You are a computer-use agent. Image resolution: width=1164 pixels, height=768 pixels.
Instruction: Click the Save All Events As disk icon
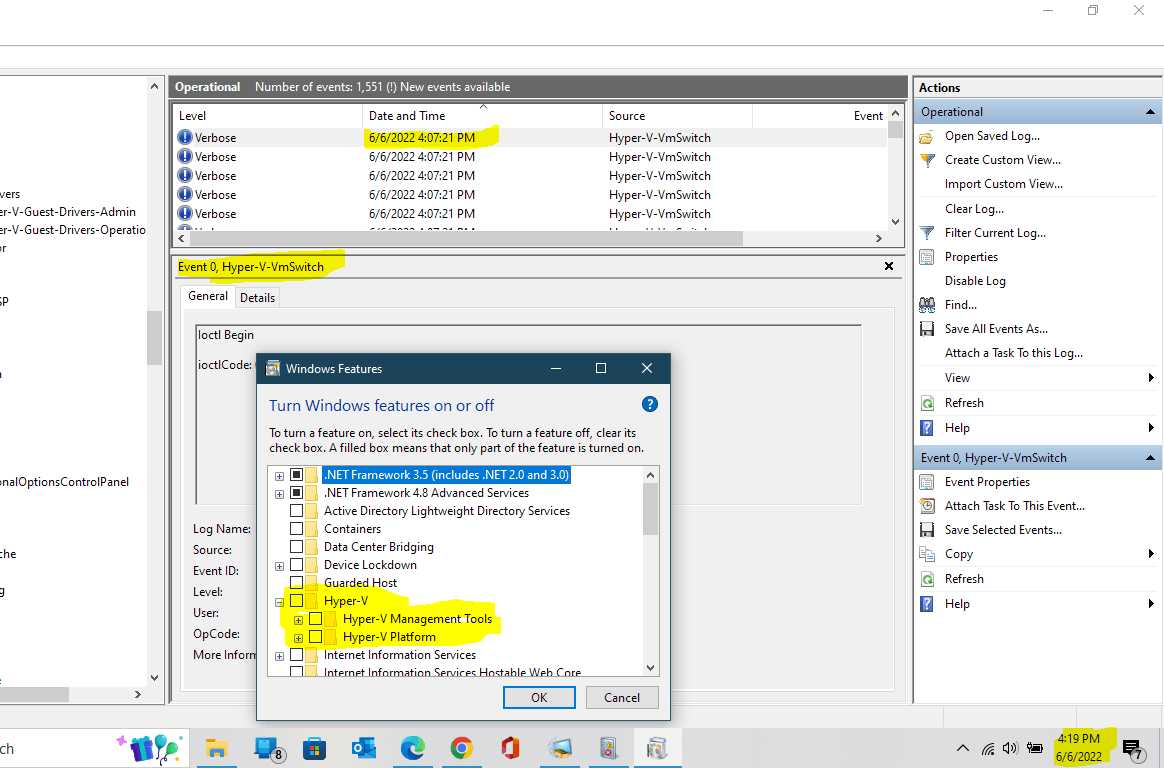926,329
